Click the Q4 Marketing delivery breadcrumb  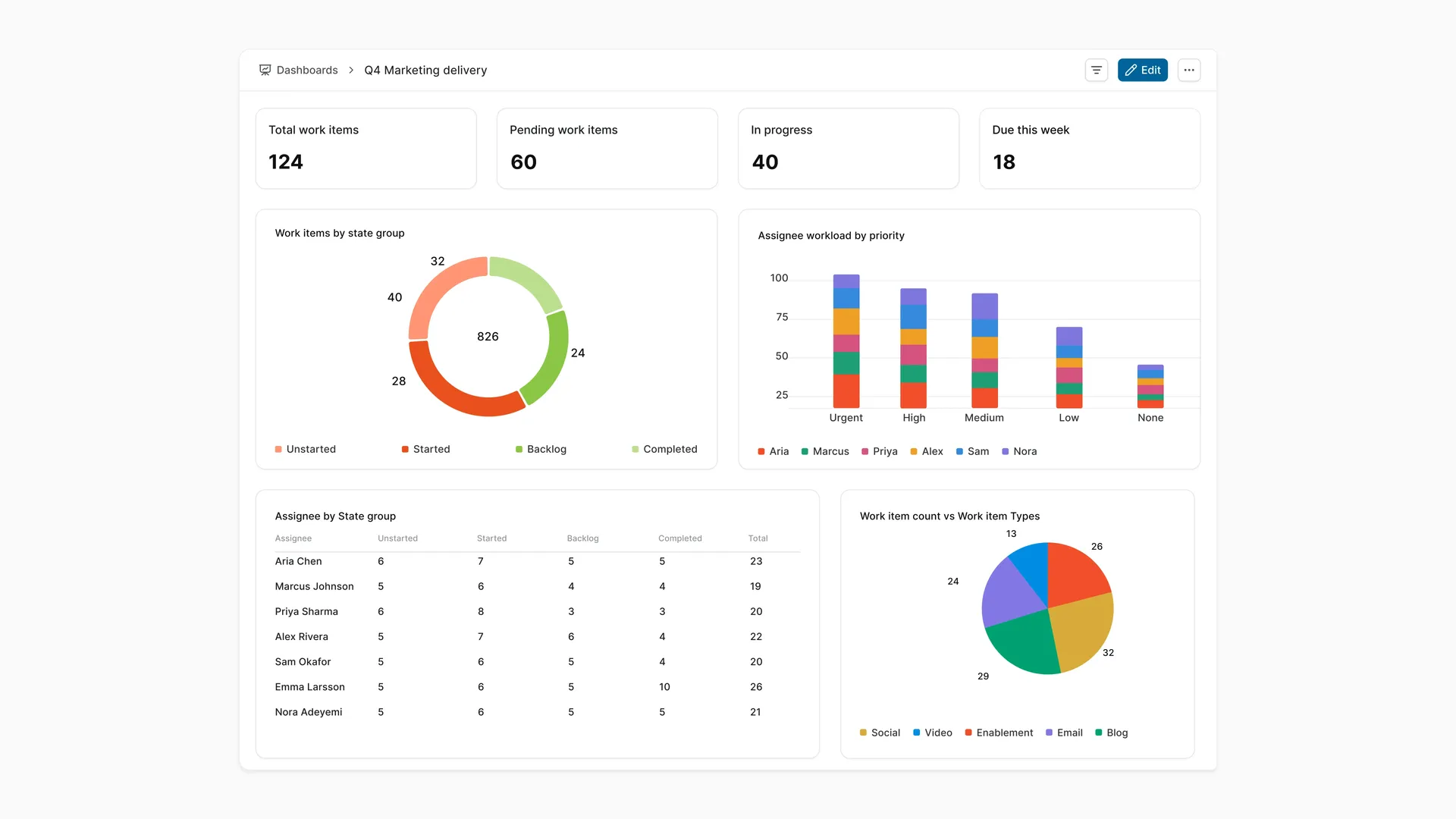pos(425,70)
